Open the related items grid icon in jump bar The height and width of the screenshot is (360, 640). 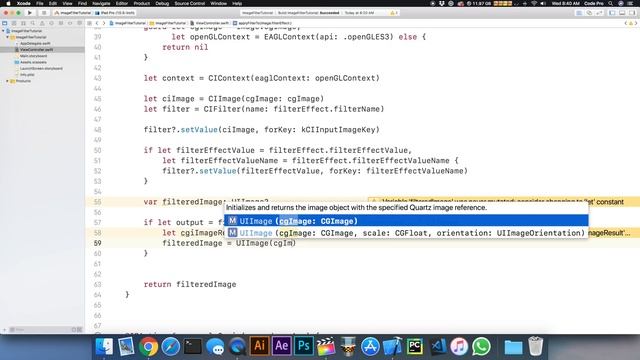pos(89,23)
